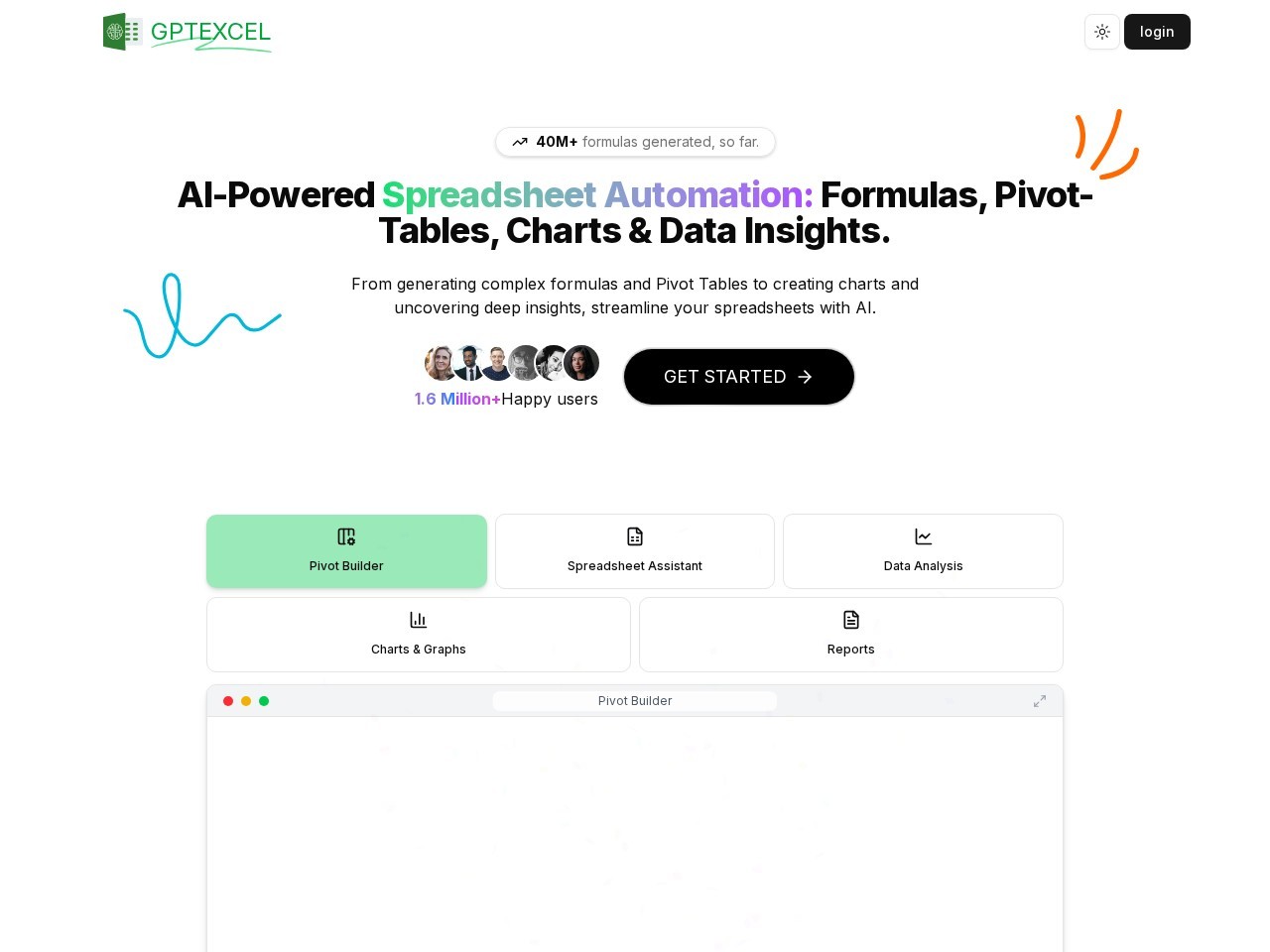Click the Spreadsheet Assistant file icon
1270x952 pixels.
(x=635, y=536)
